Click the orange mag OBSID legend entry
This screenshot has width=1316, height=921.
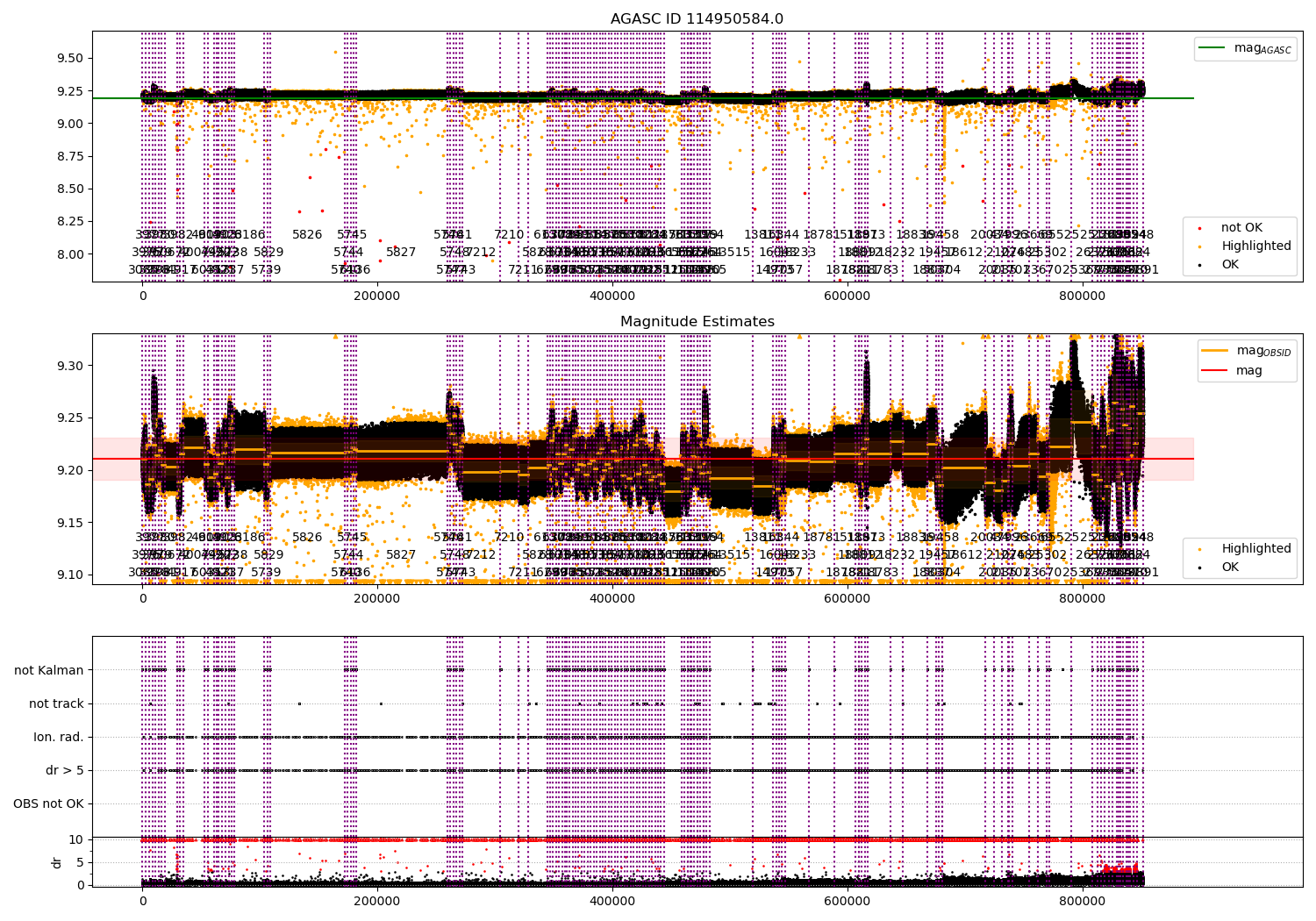(1247, 351)
